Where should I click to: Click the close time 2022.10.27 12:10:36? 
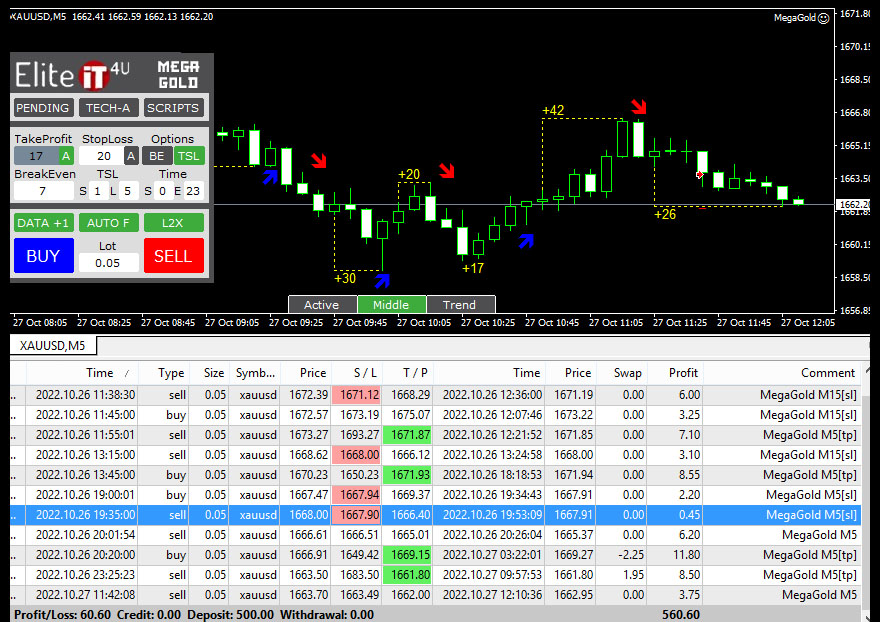492,595
